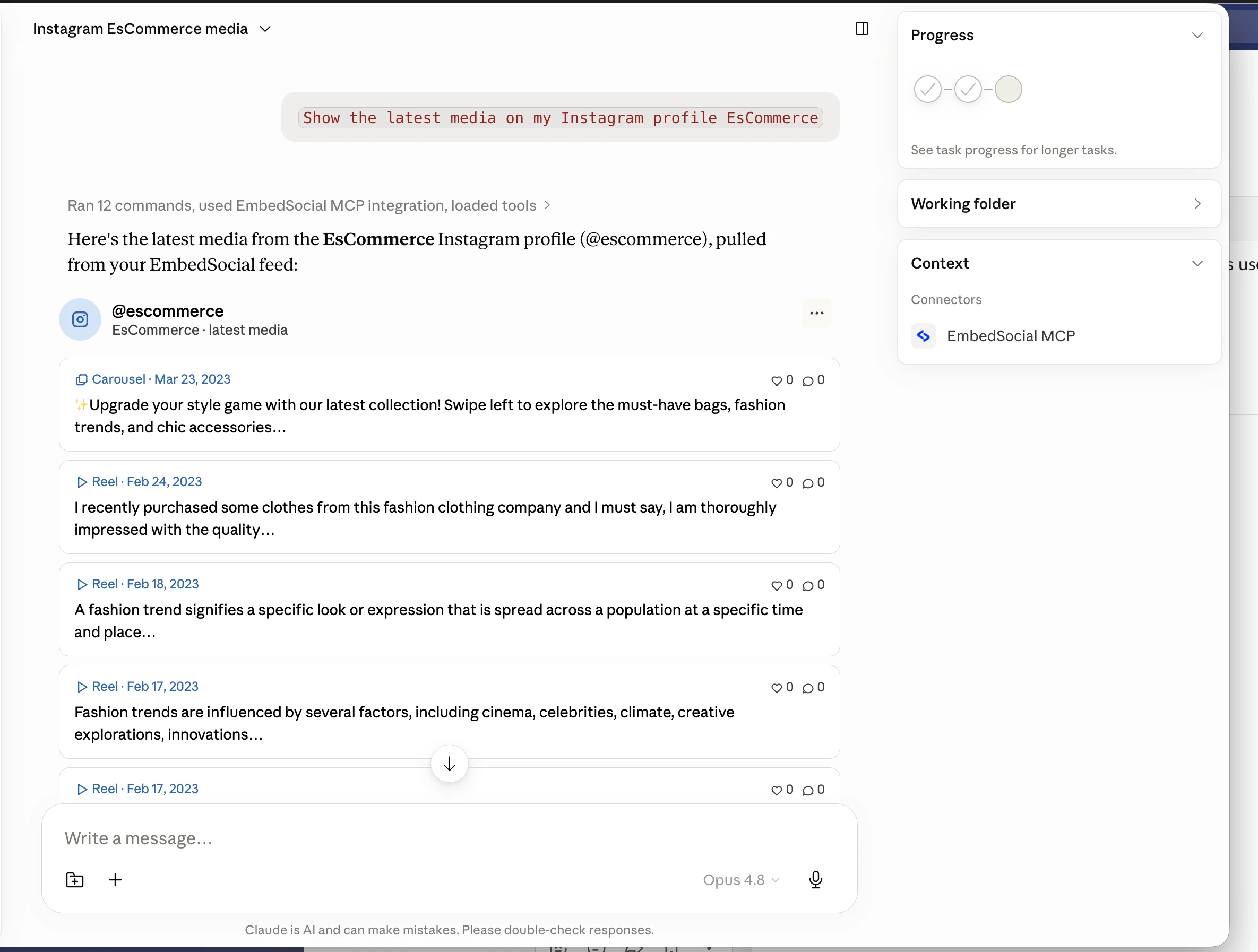1258x952 pixels.
Task: Click See task progress for longer tasks text
Action: (x=1013, y=150)
